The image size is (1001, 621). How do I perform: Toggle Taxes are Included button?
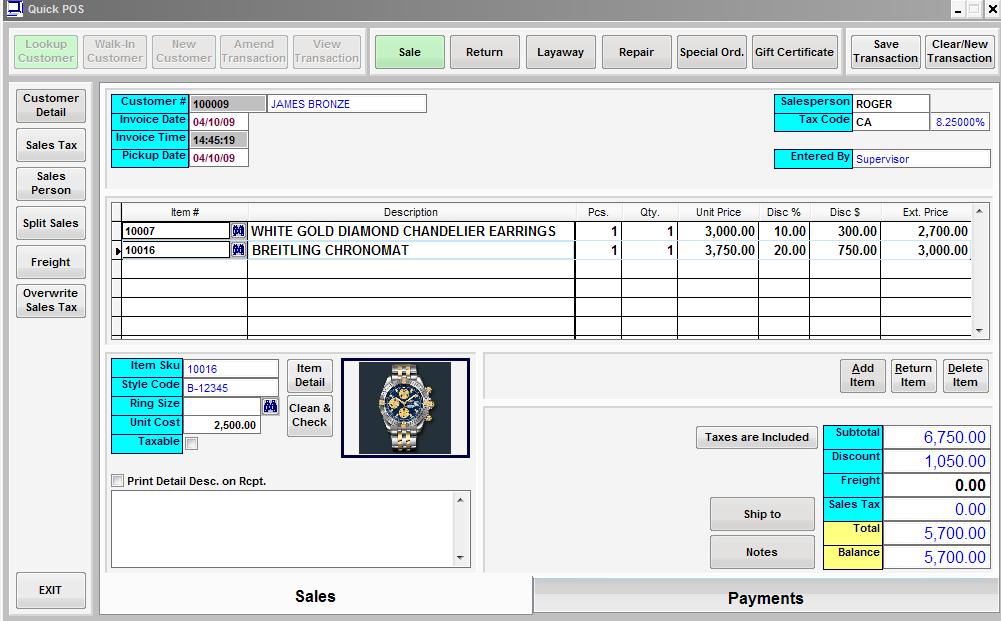(756, 437)
